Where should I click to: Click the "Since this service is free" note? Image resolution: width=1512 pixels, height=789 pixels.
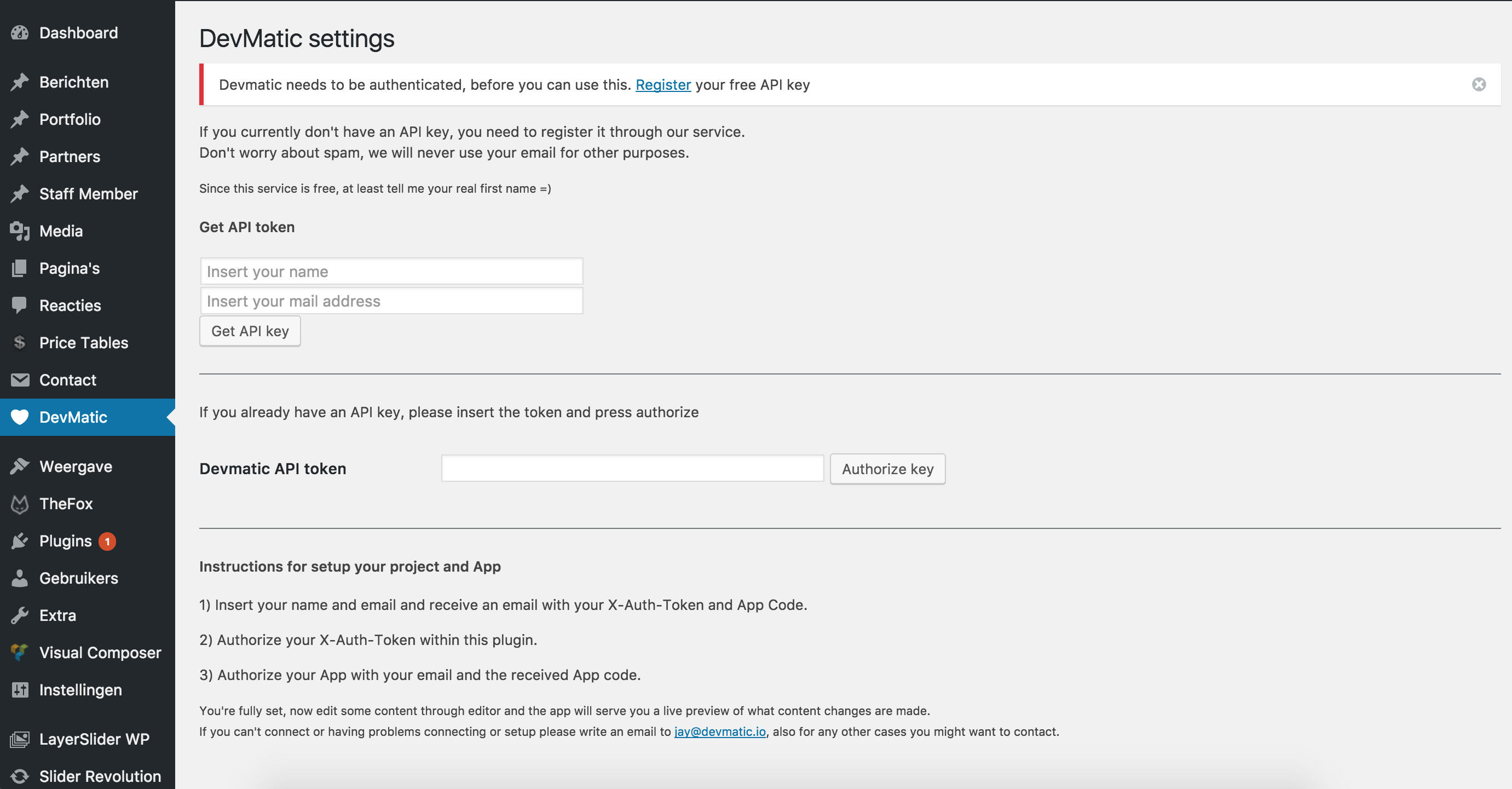click(x=376, y=188)
